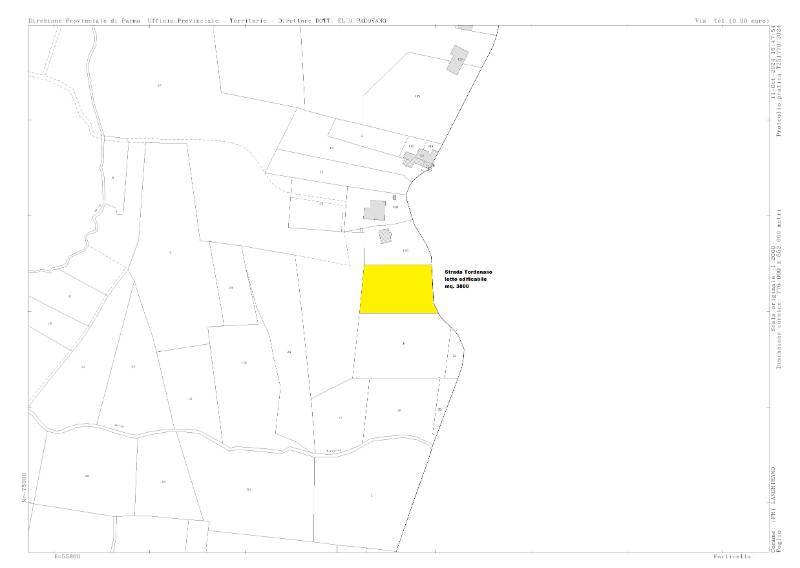Select the 'lotto edificabile' annotation line
The height and width of the screenshot is (568, 800).
click(x=465, y=280)
